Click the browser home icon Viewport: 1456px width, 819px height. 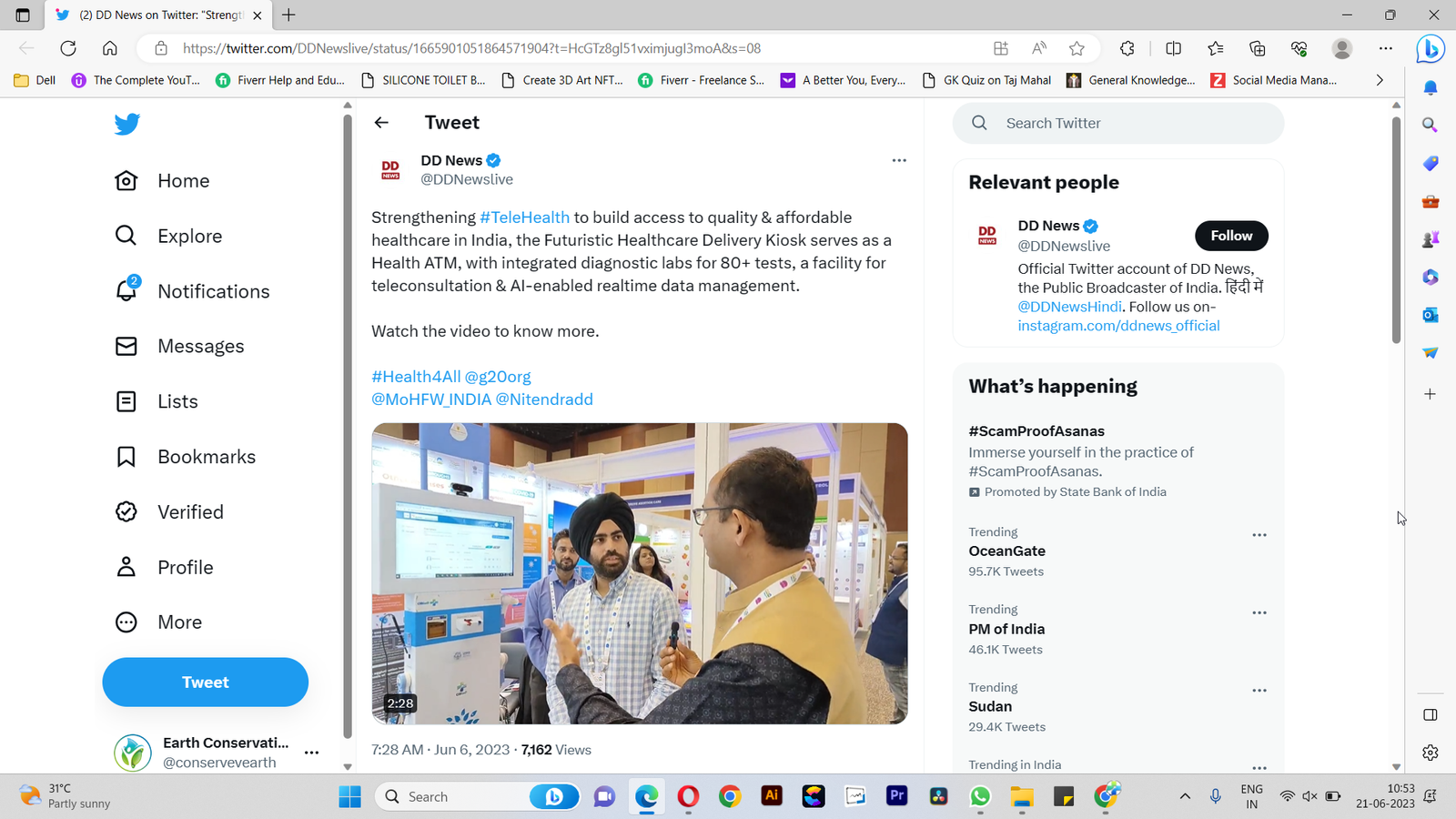click(x=110, y=48)
